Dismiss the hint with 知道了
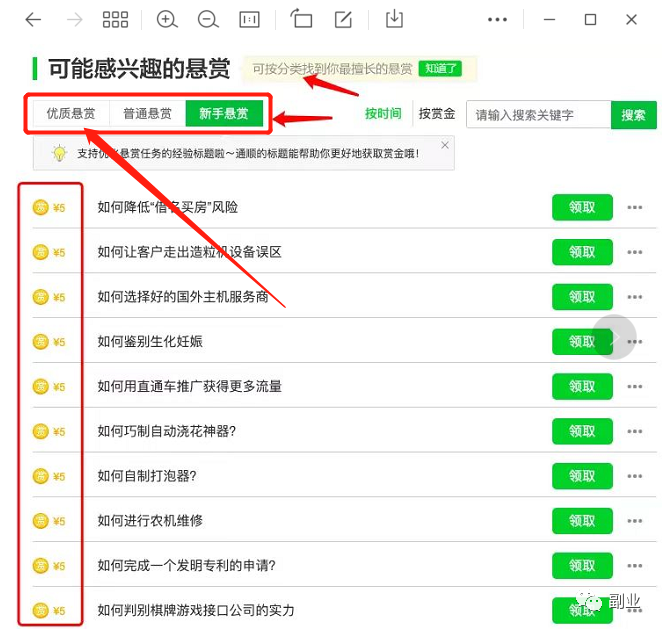 point(440,69)
